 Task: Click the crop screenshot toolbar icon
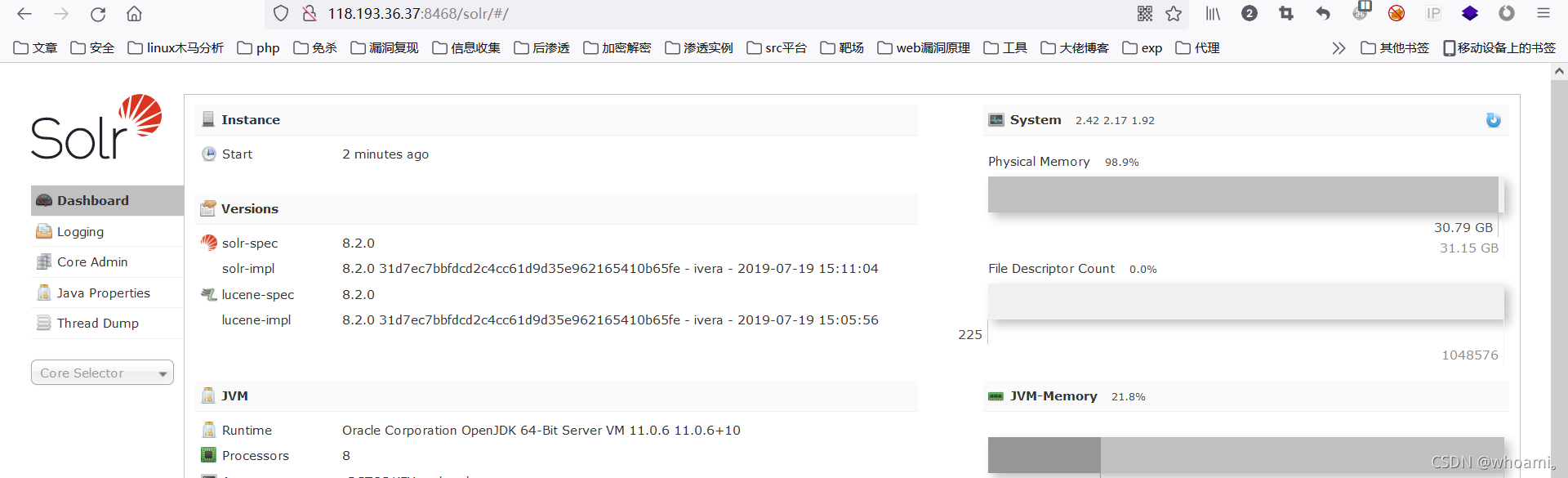tap(1286, 13)
